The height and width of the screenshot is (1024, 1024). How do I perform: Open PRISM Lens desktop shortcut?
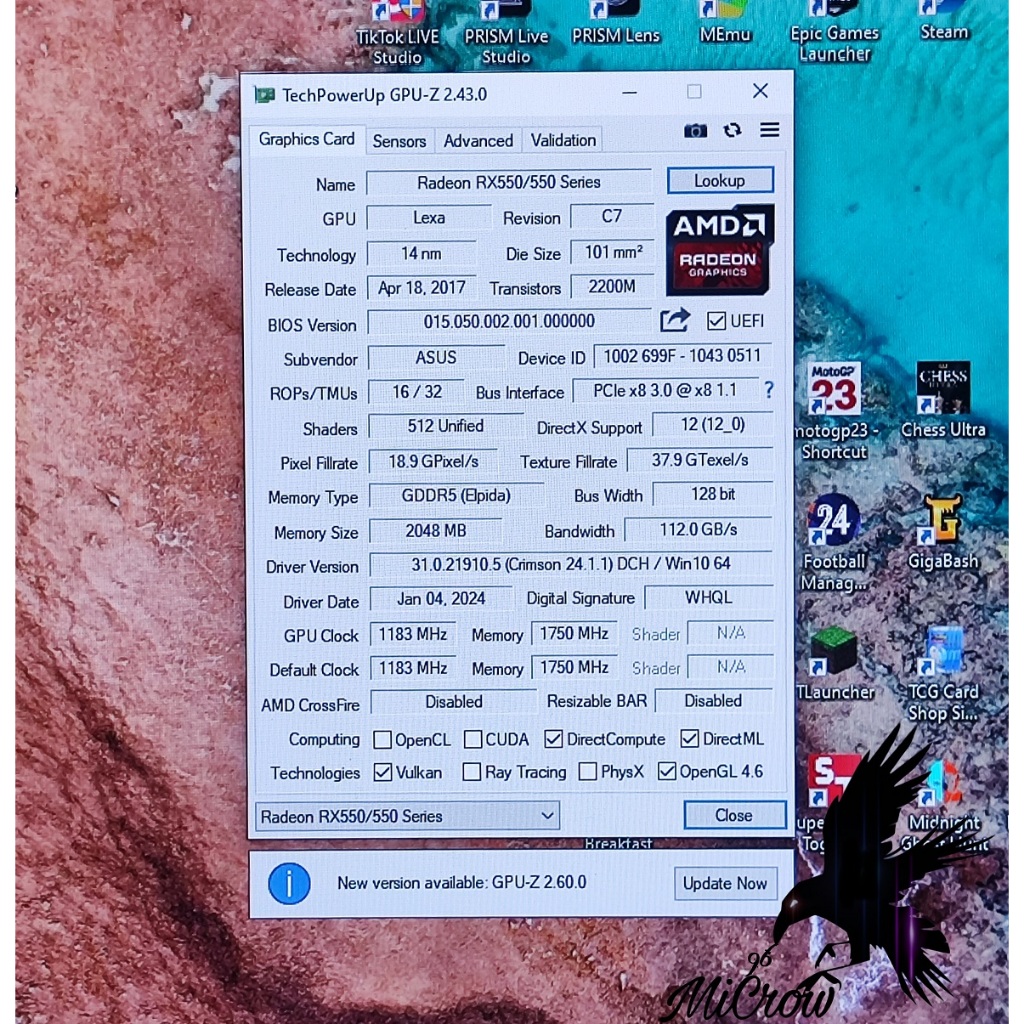point(616,24)
